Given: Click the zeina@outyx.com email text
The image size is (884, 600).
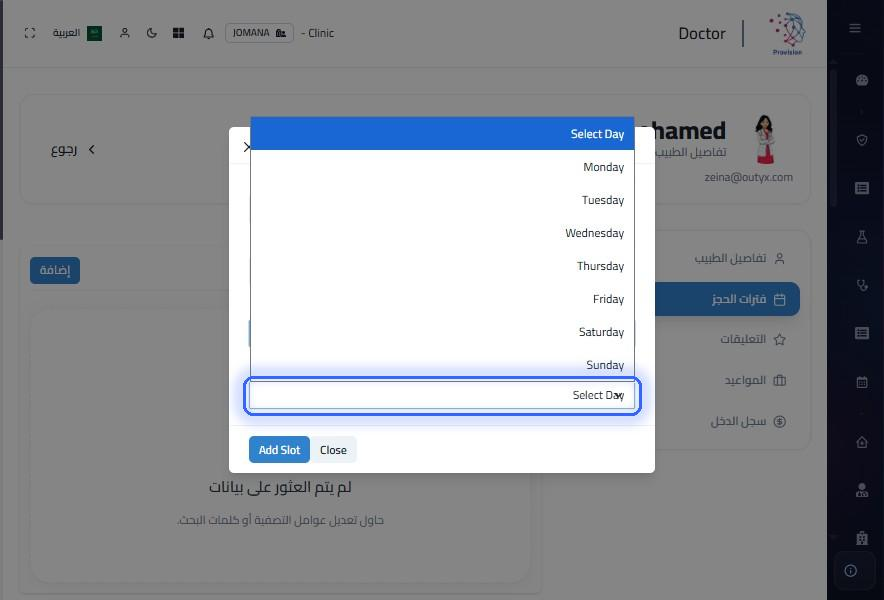Looking at the screenshot, I should click(x=748, y=177).
